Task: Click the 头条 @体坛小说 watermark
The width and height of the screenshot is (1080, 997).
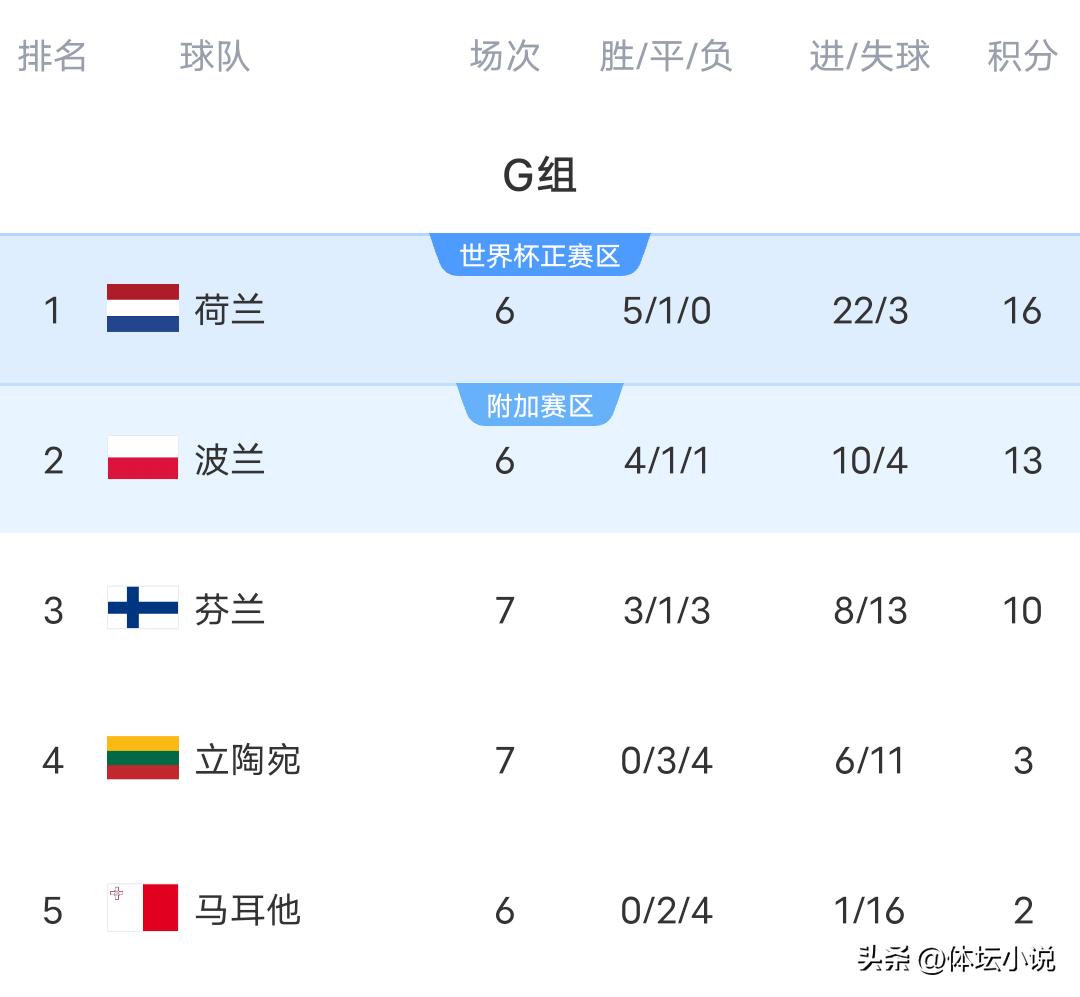Action: coord(956,960)
